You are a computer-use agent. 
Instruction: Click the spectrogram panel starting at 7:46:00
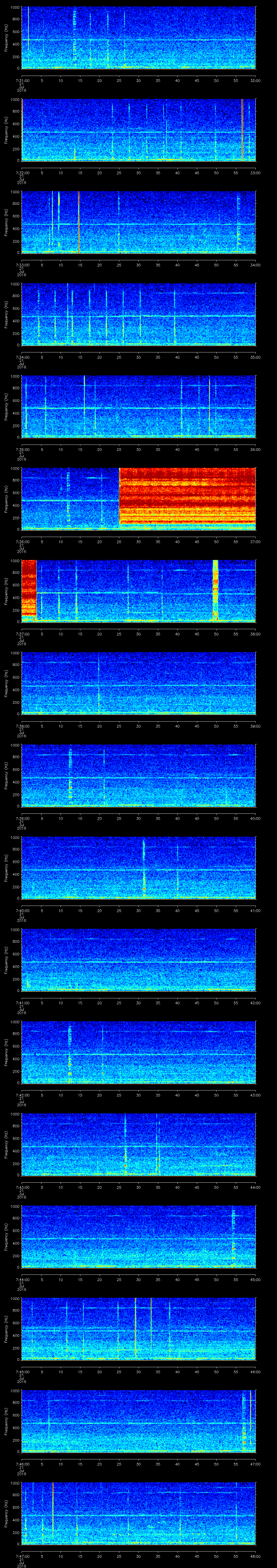[139, 1421]
